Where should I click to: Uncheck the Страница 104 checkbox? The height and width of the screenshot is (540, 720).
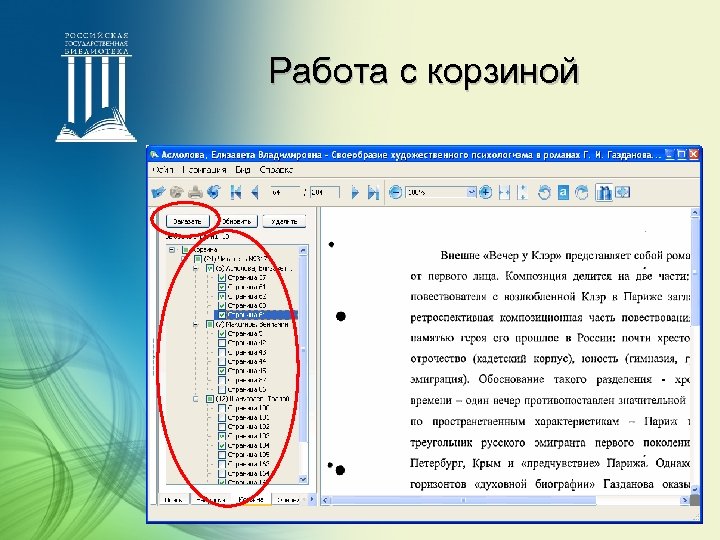pos(222,445)
